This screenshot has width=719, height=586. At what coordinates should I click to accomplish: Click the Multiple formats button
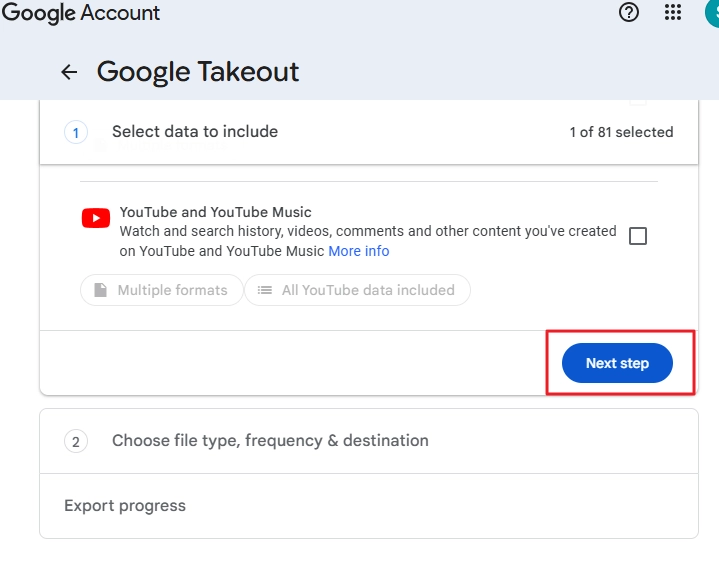[x=161, y=290]
